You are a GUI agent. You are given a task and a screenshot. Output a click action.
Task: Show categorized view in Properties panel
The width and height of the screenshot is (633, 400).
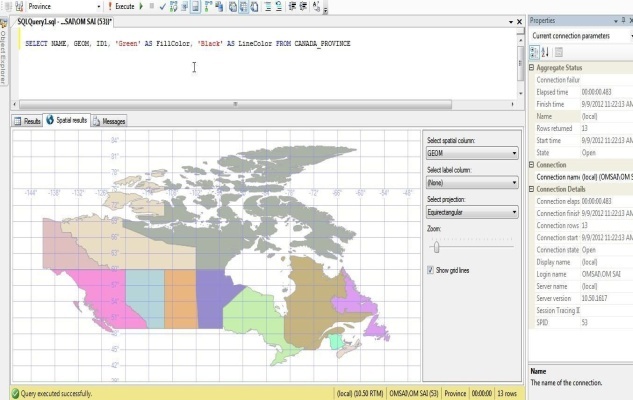[535, 52]
